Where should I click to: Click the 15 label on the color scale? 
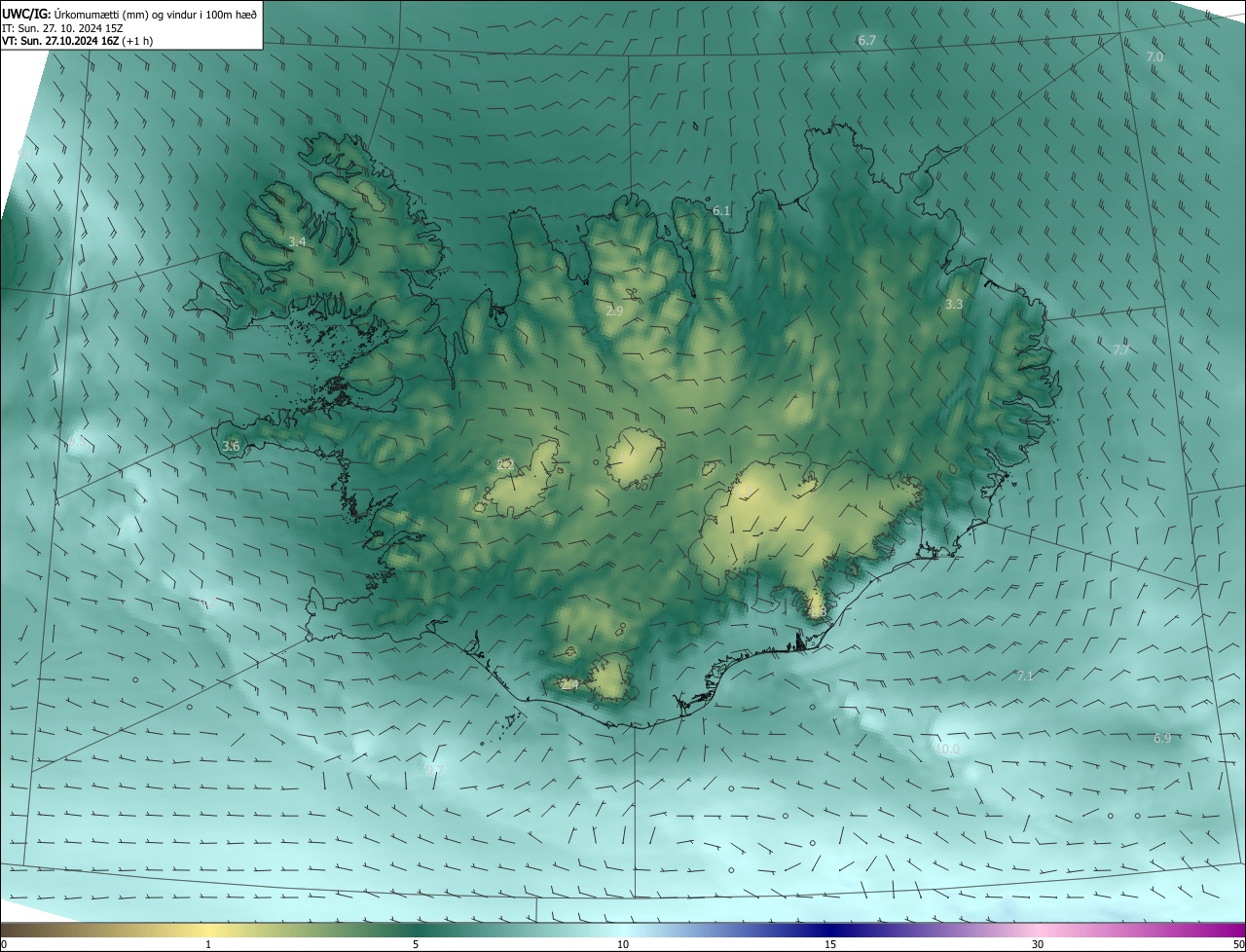point(830,944)
